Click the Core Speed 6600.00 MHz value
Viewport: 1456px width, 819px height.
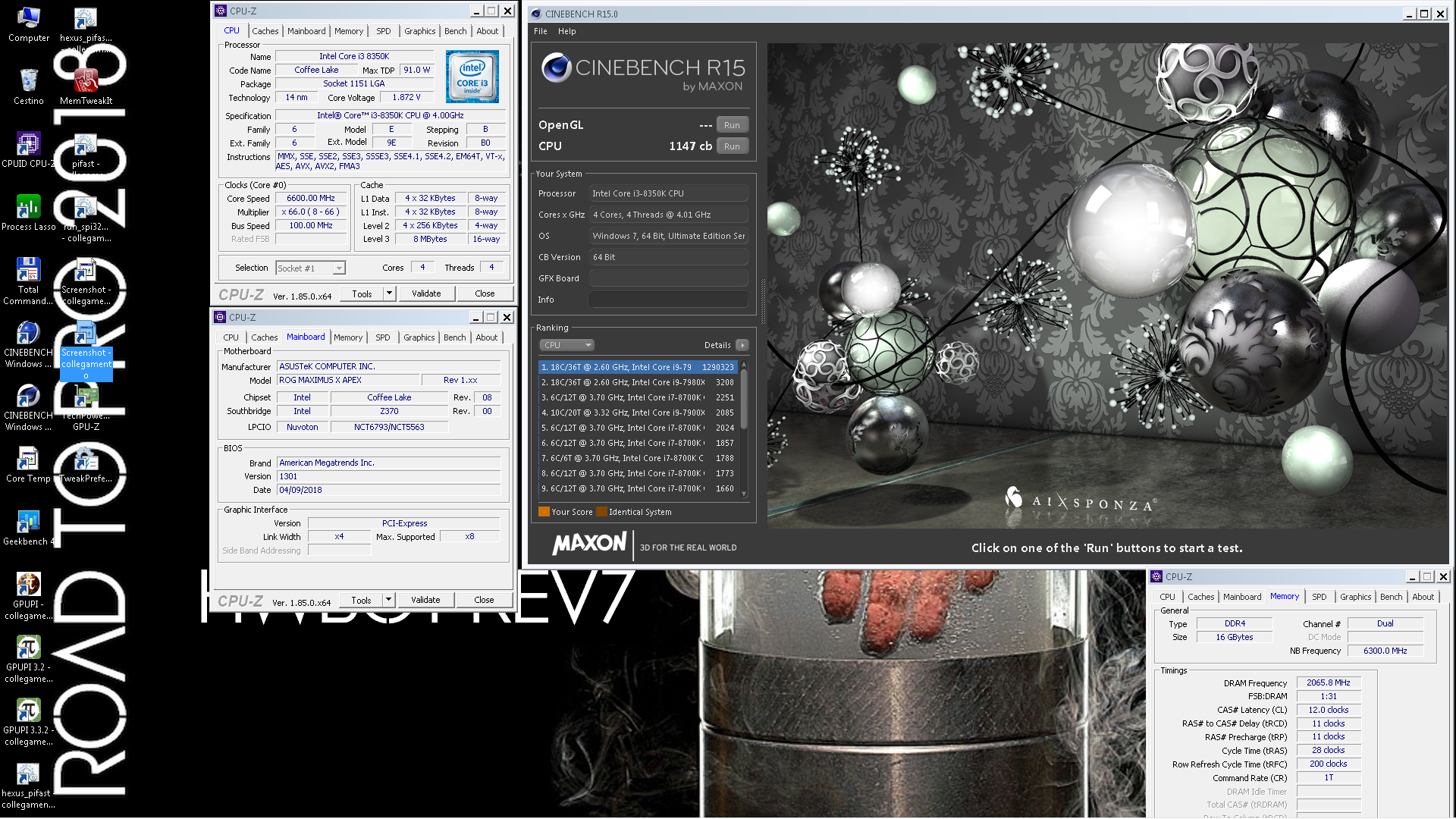coord(311,198)
